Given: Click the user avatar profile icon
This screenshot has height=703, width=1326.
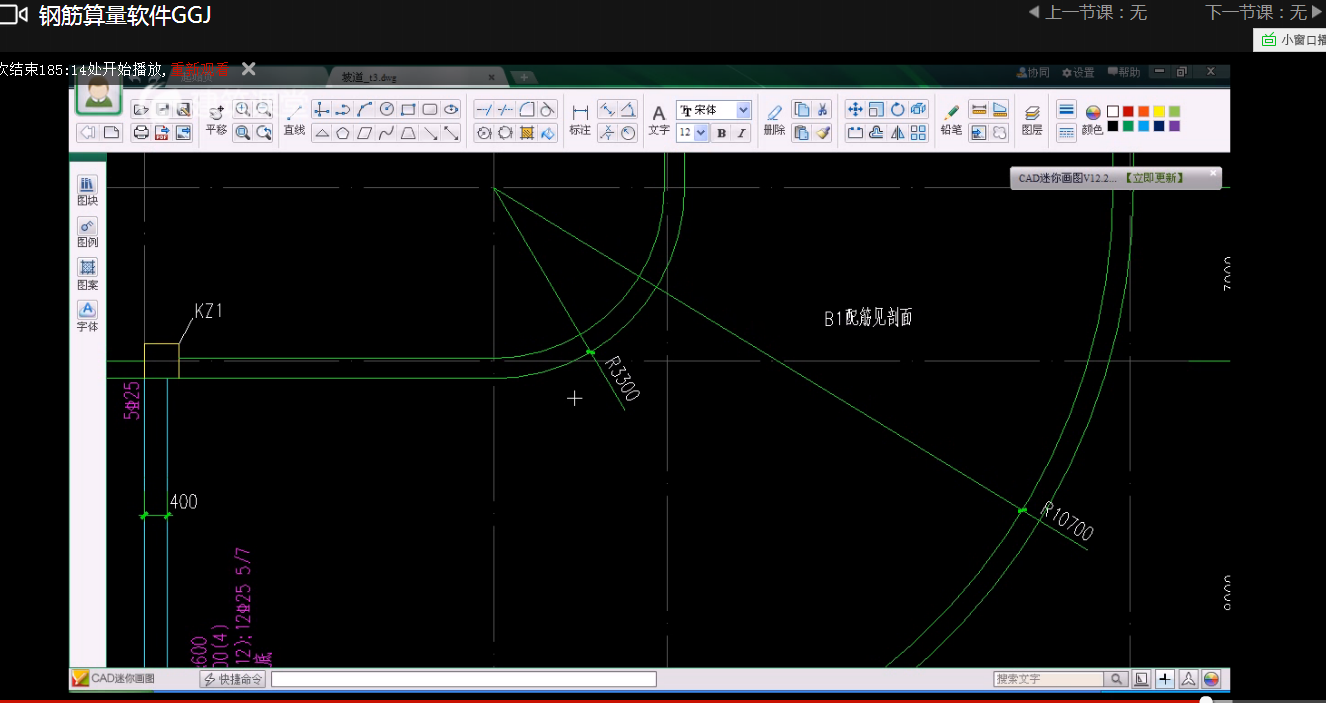Looking at the screenshot, I should coord(98,95).
